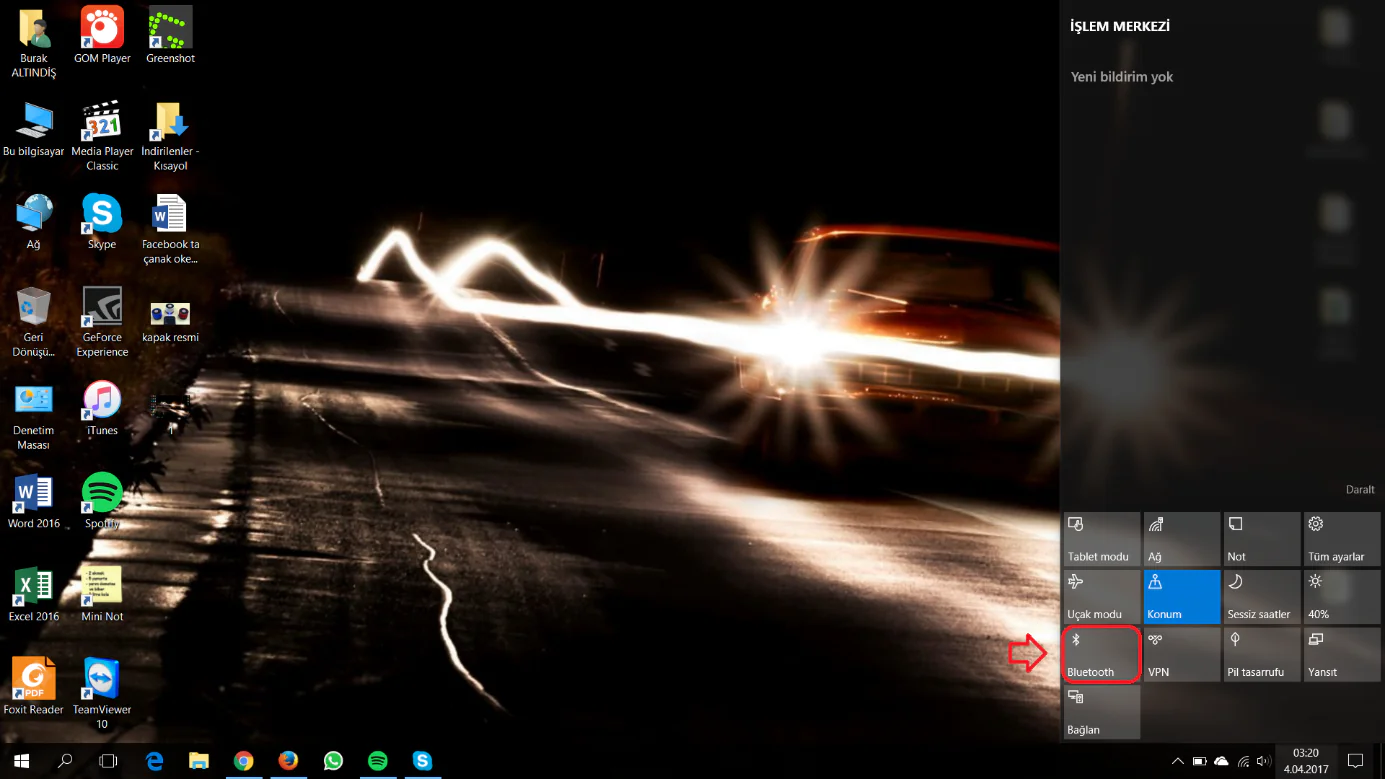The width and height of the screenshot is (1385, 779).
Task: Adjust brightness with the 40% tile
Action: click(1342, 597)
